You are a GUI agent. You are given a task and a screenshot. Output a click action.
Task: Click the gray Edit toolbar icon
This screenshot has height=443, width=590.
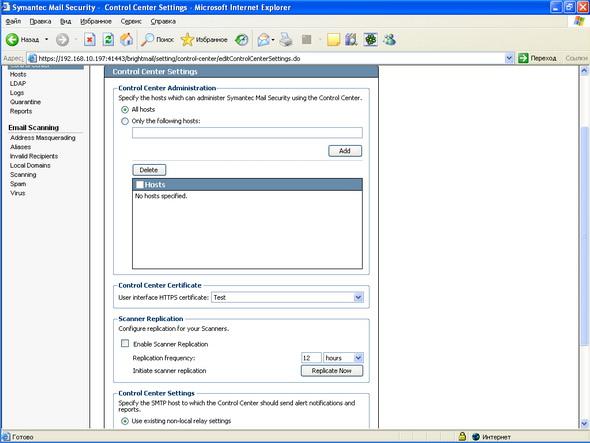point(307,40)
